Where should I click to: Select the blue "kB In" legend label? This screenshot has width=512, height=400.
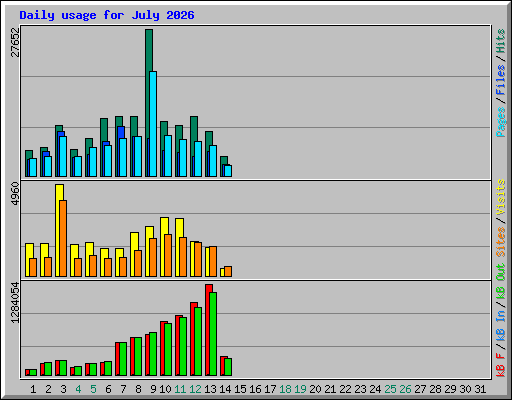click(501, 326)
